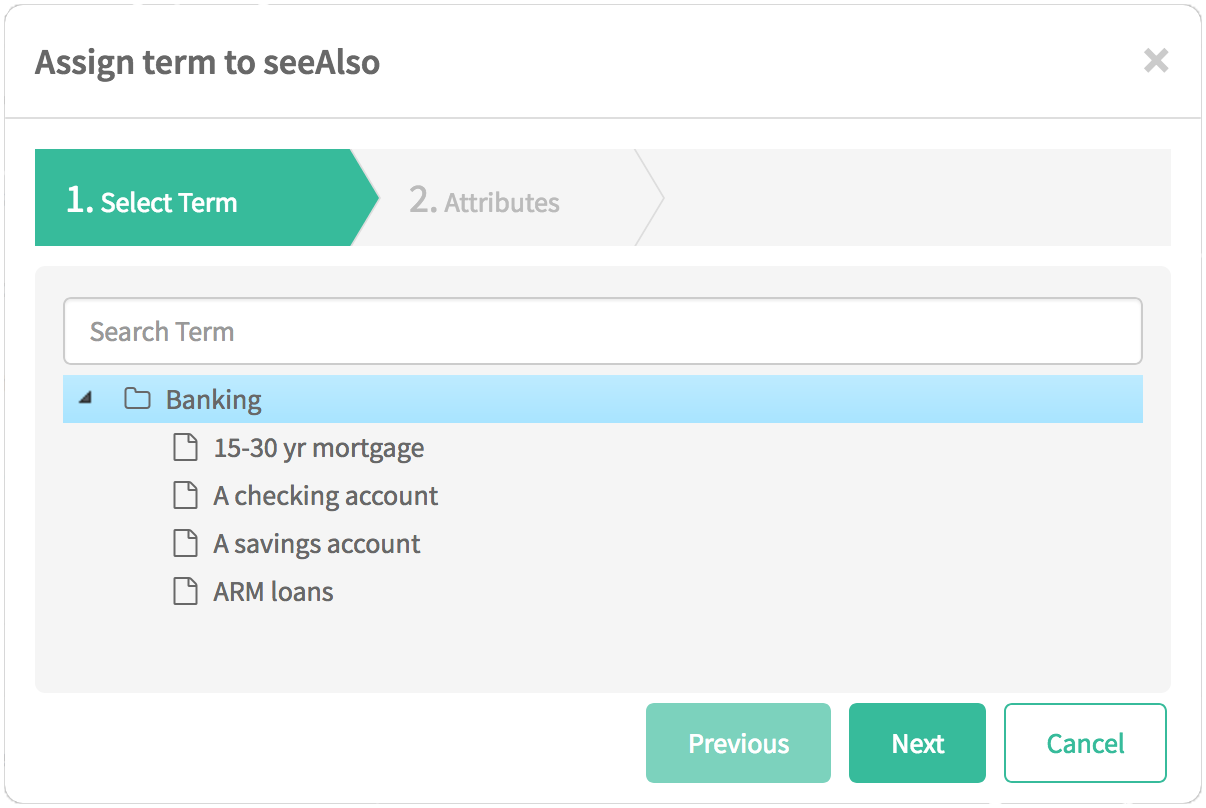Click the document icon beside A savings account
This screenshot has height=808, width=1206.
[x=185, y=544]
